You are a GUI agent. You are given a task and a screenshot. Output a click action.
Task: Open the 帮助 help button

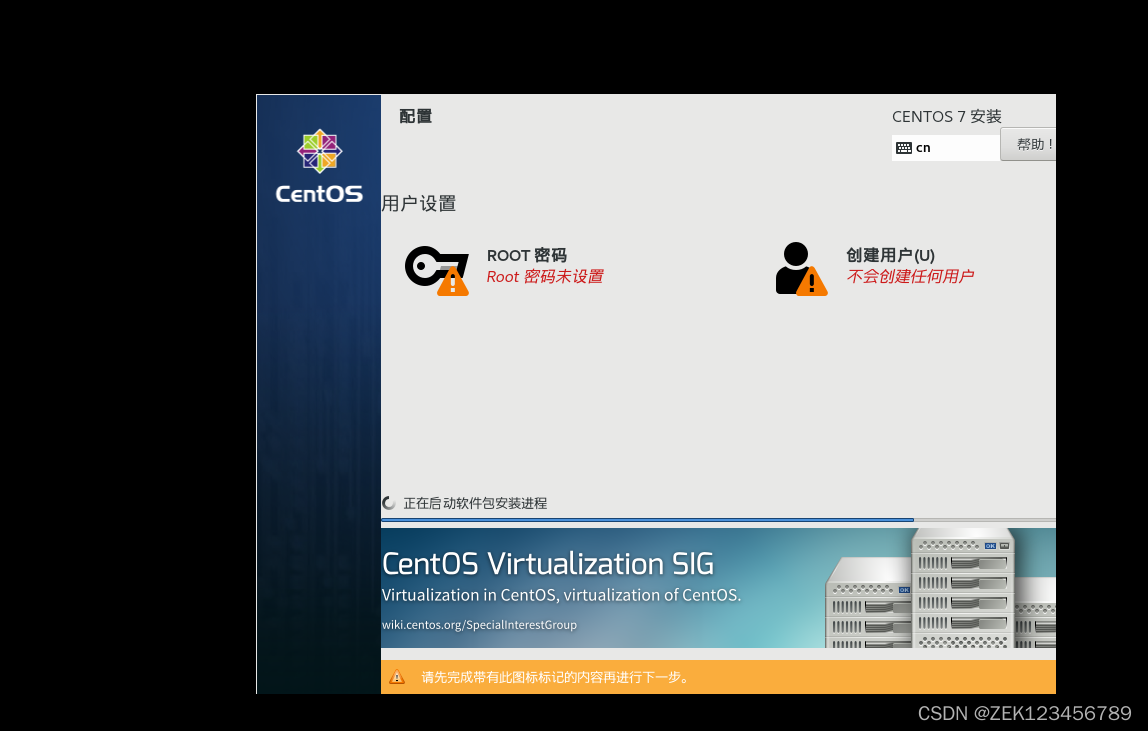[x=1028, y=144]
